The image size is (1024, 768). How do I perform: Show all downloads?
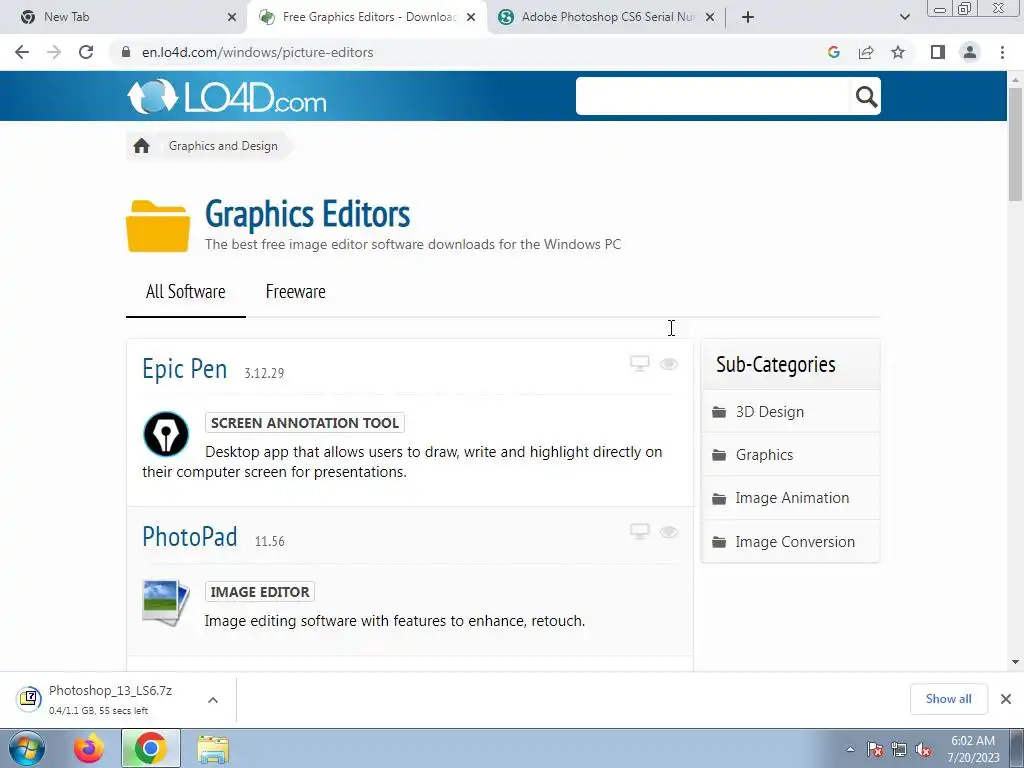(948, 699)
